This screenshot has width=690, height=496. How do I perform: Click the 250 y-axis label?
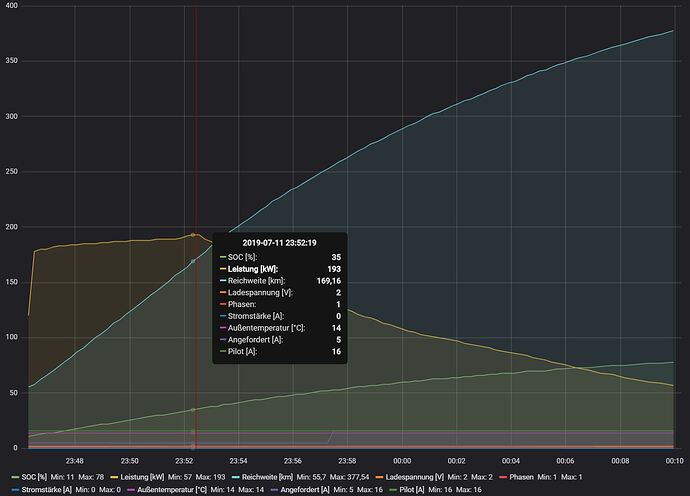pos(11,172)
